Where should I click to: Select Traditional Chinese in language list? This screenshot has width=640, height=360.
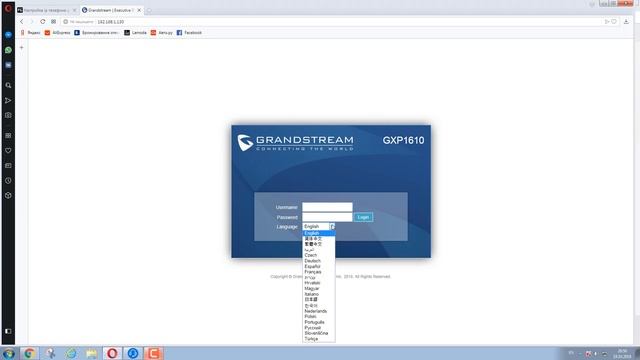click(x=319, y=244)
